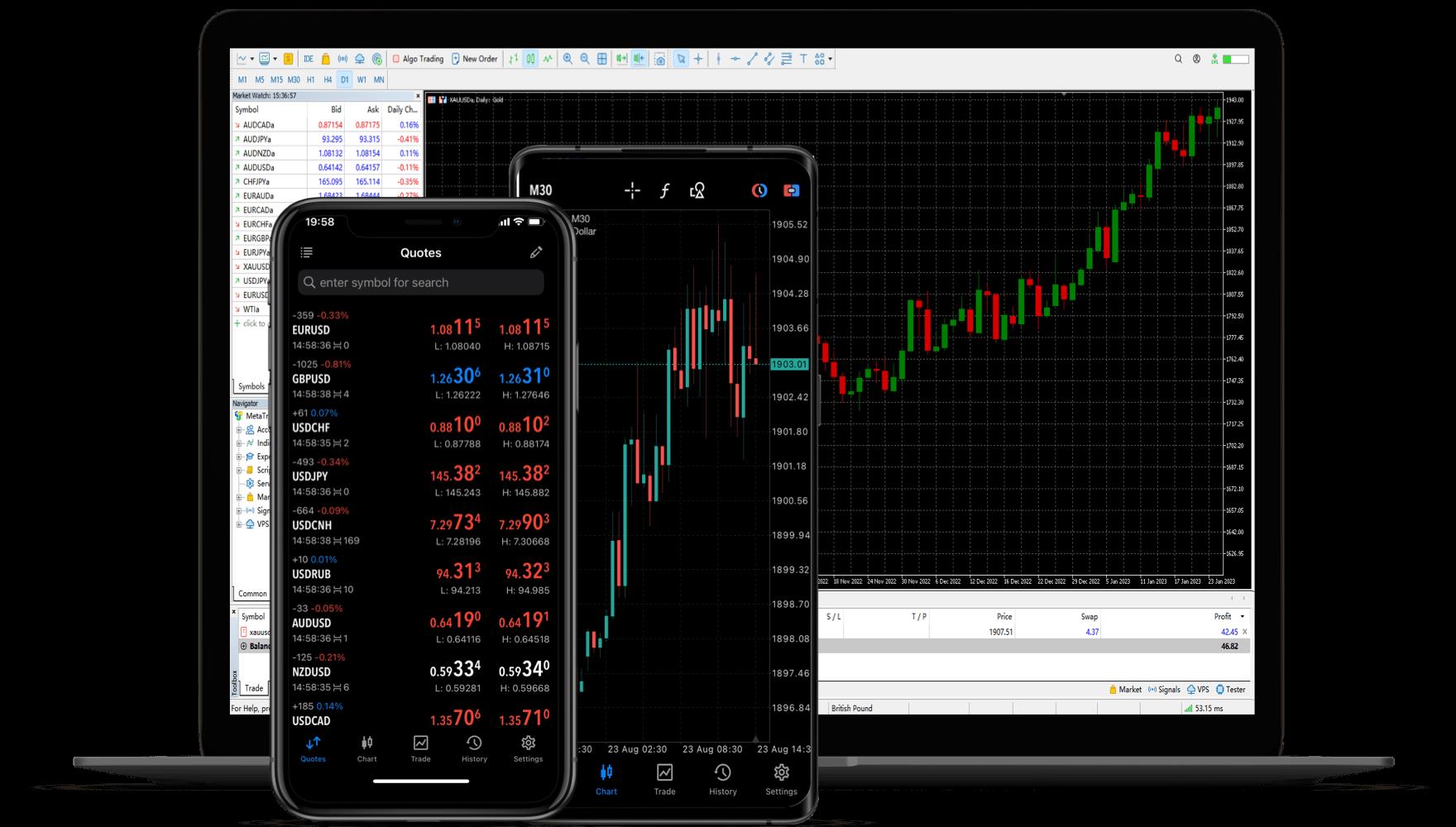This screenshot has height=827, width=1456.
Task: Click Zoom In on the desktop chart toolbar
Action: [x=568, y=59]
